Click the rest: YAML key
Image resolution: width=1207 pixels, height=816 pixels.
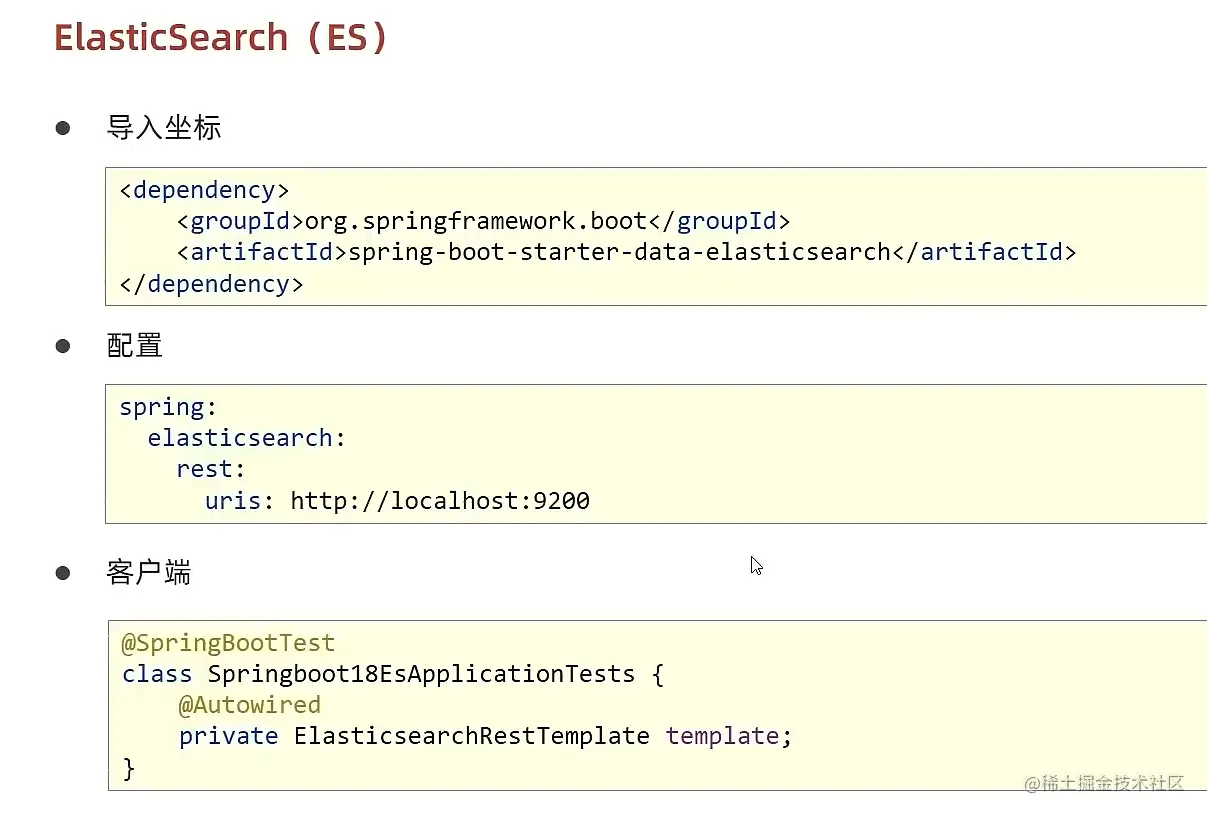[x=211, y=469]
